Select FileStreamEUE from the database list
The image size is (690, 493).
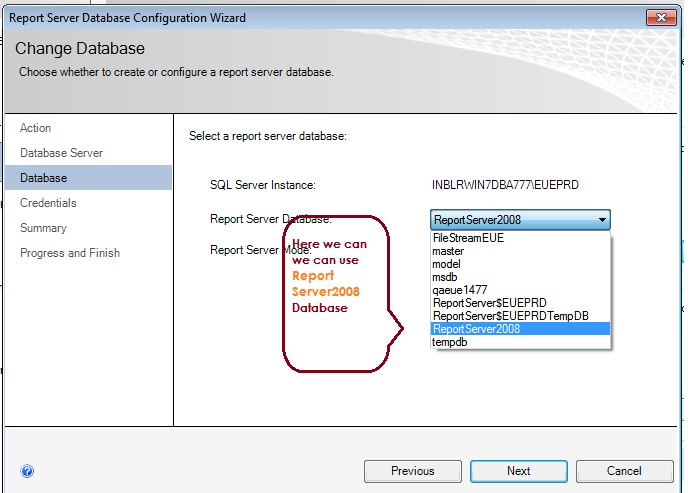[520, 238]
